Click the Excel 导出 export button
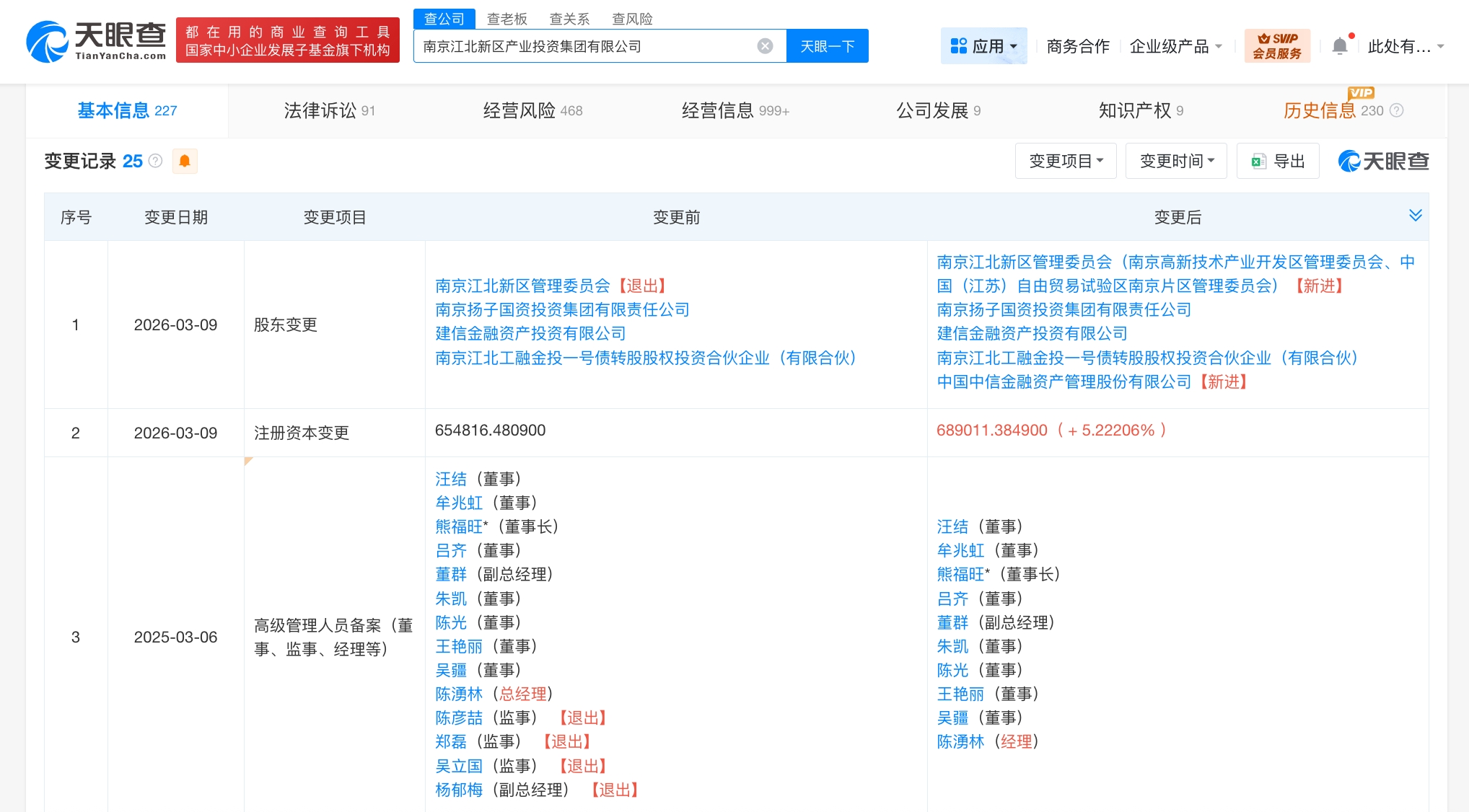The width and height of the screenshot is (1469, 812). point(1278,161)
